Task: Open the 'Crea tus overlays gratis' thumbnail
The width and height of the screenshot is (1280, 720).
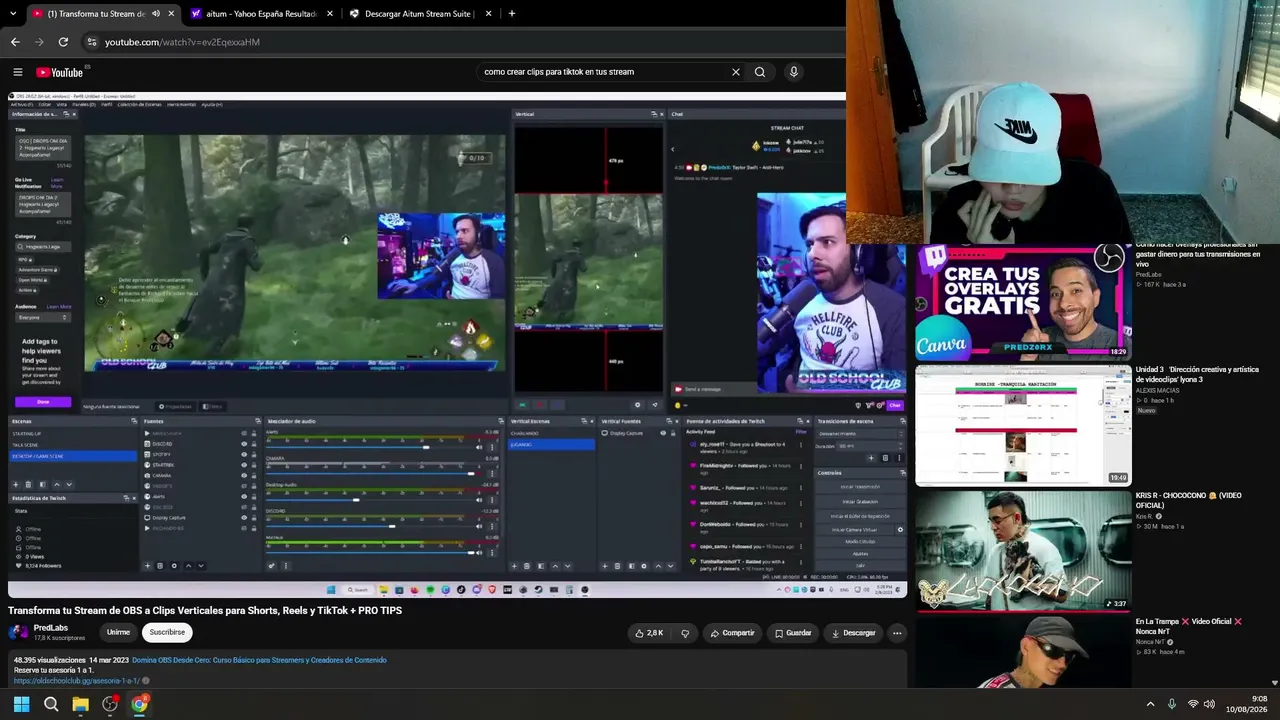Action: (x=1023, y=301)
